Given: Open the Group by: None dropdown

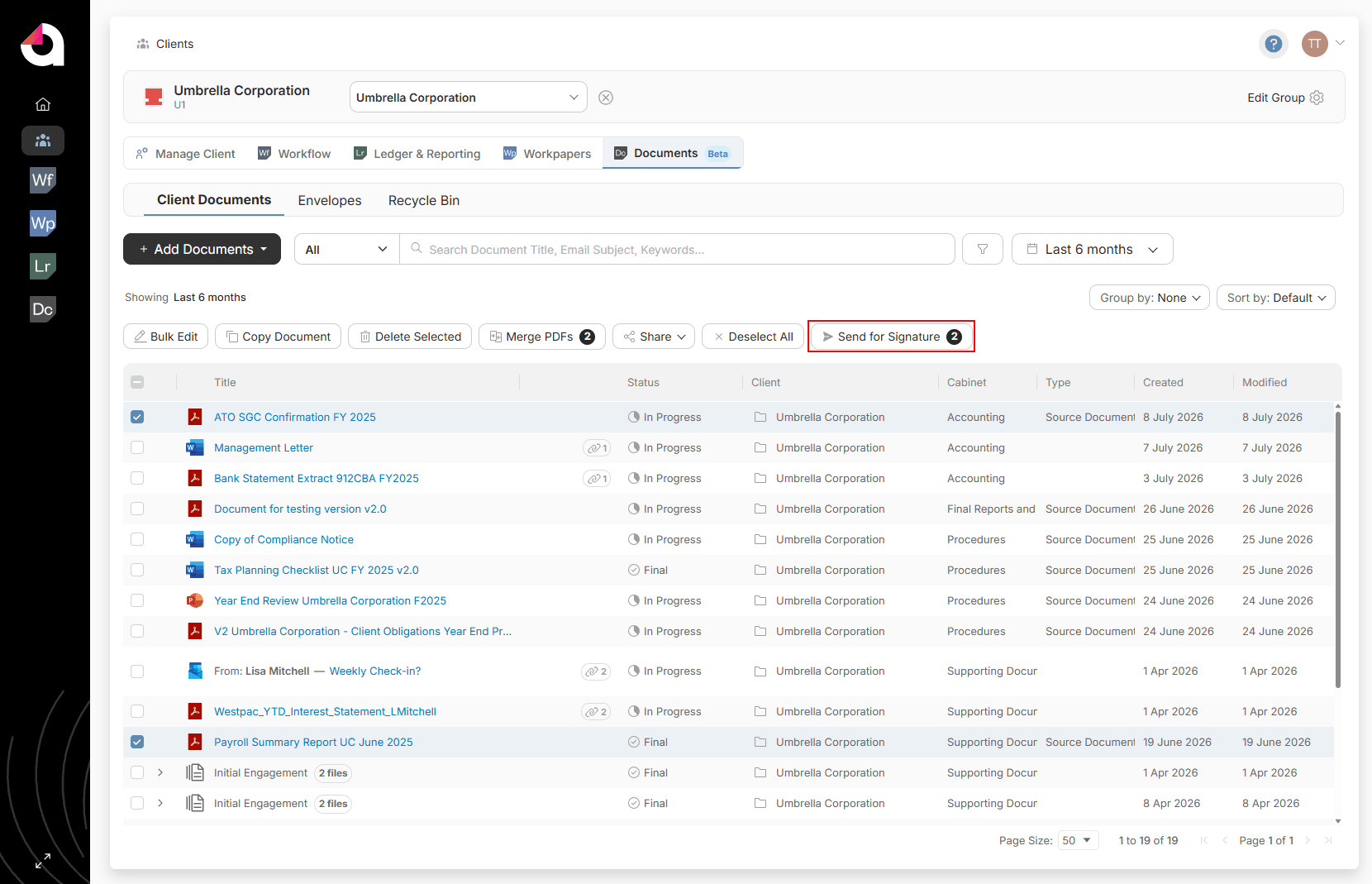Looking at the screenshot, I should click(1150, 298).
